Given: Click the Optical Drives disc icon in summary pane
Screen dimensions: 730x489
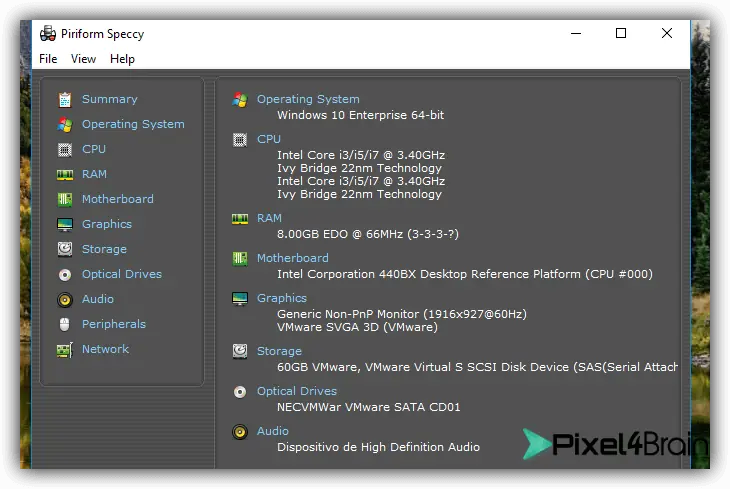Looking at the screenshot, I should (240, 392).
